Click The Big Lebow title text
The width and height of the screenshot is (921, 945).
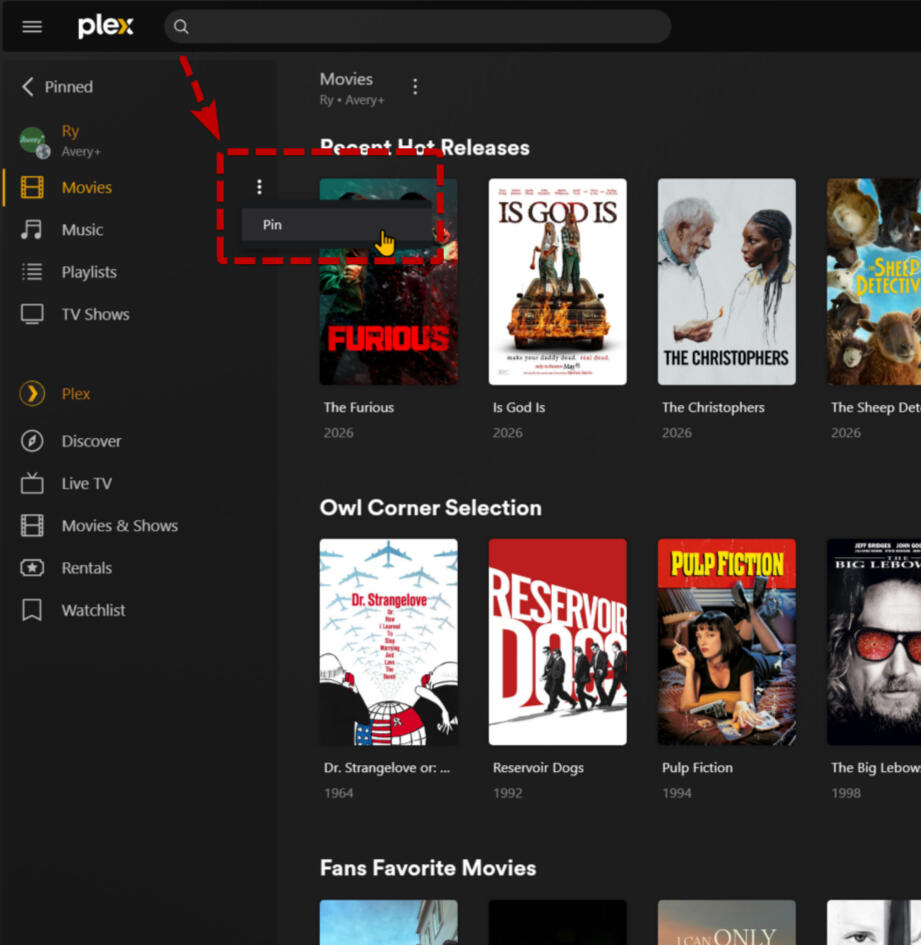point(876,768)
